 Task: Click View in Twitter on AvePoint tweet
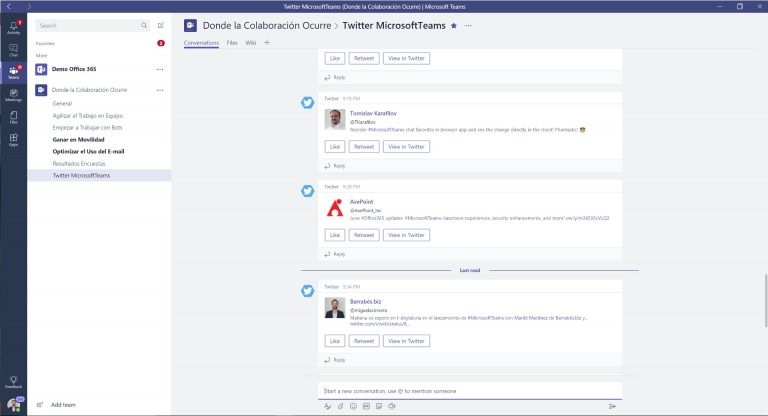click(406, 235)
